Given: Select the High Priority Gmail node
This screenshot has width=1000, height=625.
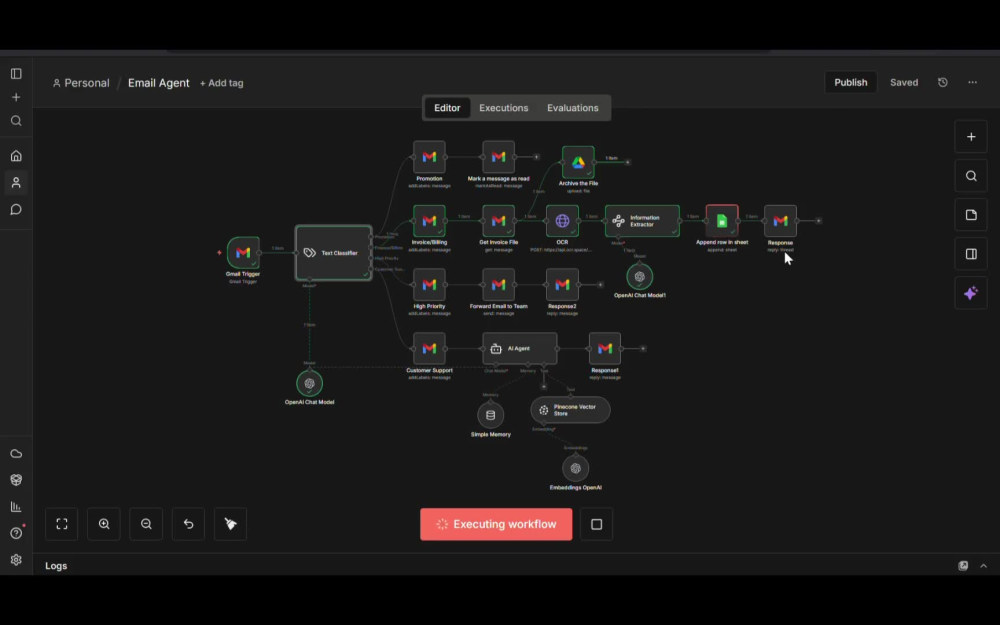Looking at the screenshot, I should tap(429, 284).
